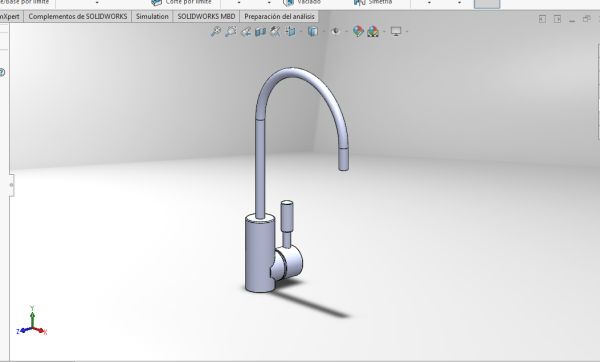
Task: Open the Simulation tab
Action: [152, 16]
